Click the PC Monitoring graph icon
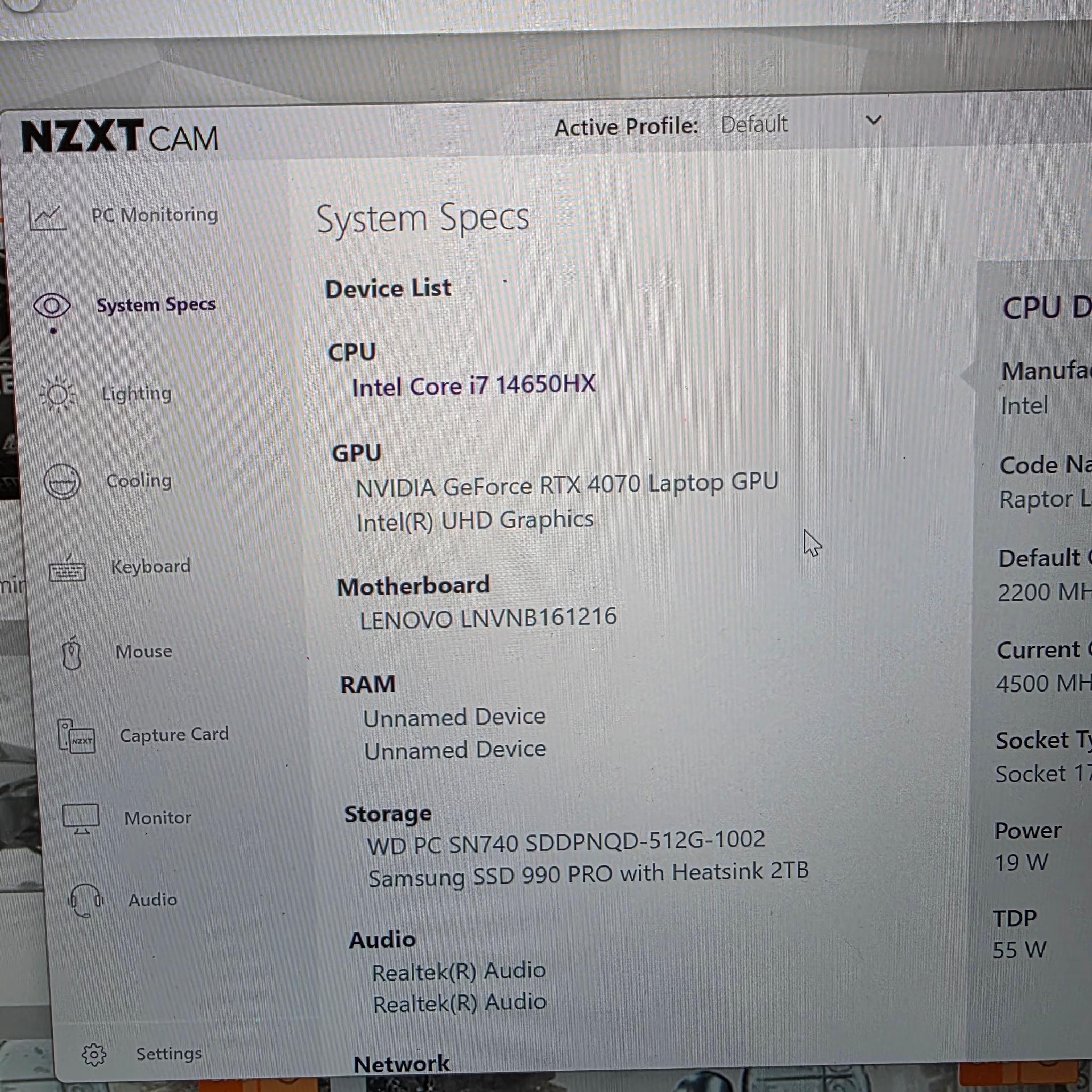1092x1092 pixels. (x=47, y=216)
